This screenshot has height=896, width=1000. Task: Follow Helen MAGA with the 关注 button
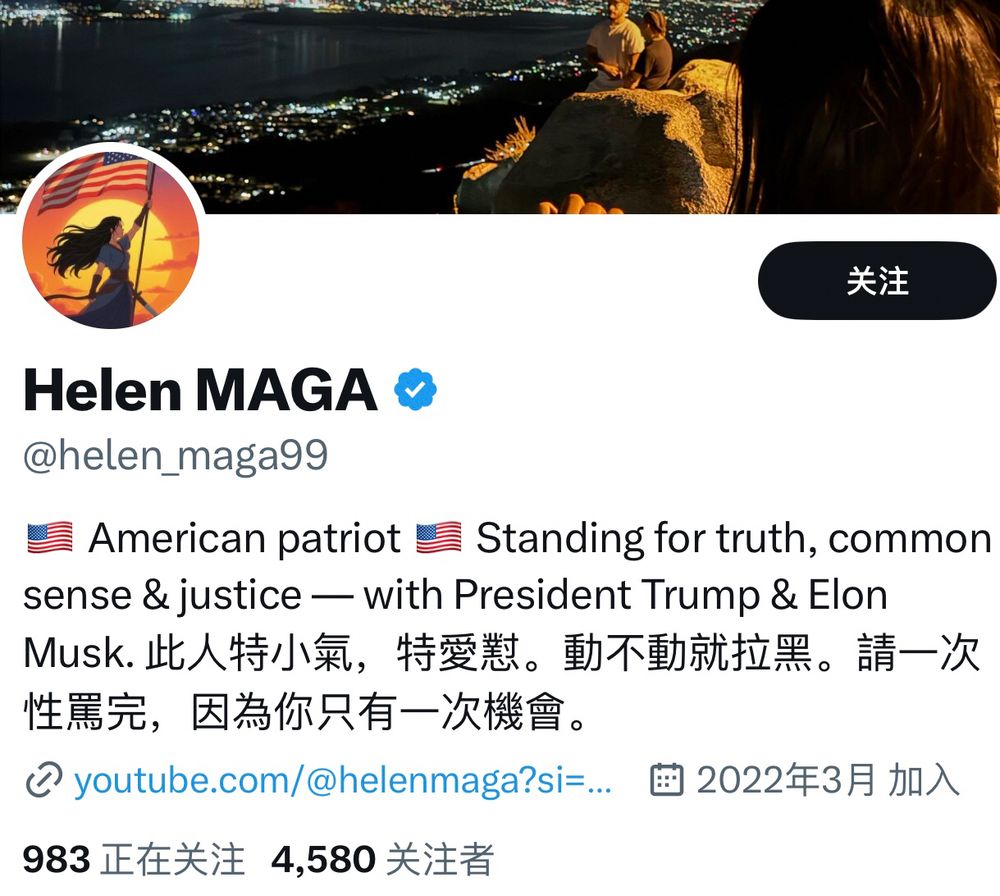(876, 281)
